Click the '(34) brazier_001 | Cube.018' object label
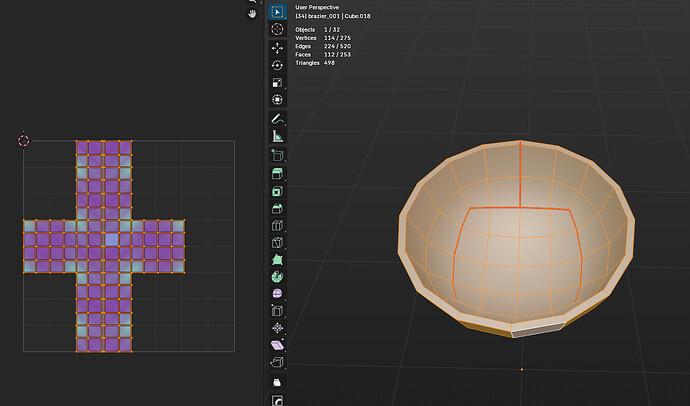This screenshot has width=690, height=406. pos(333,16)
